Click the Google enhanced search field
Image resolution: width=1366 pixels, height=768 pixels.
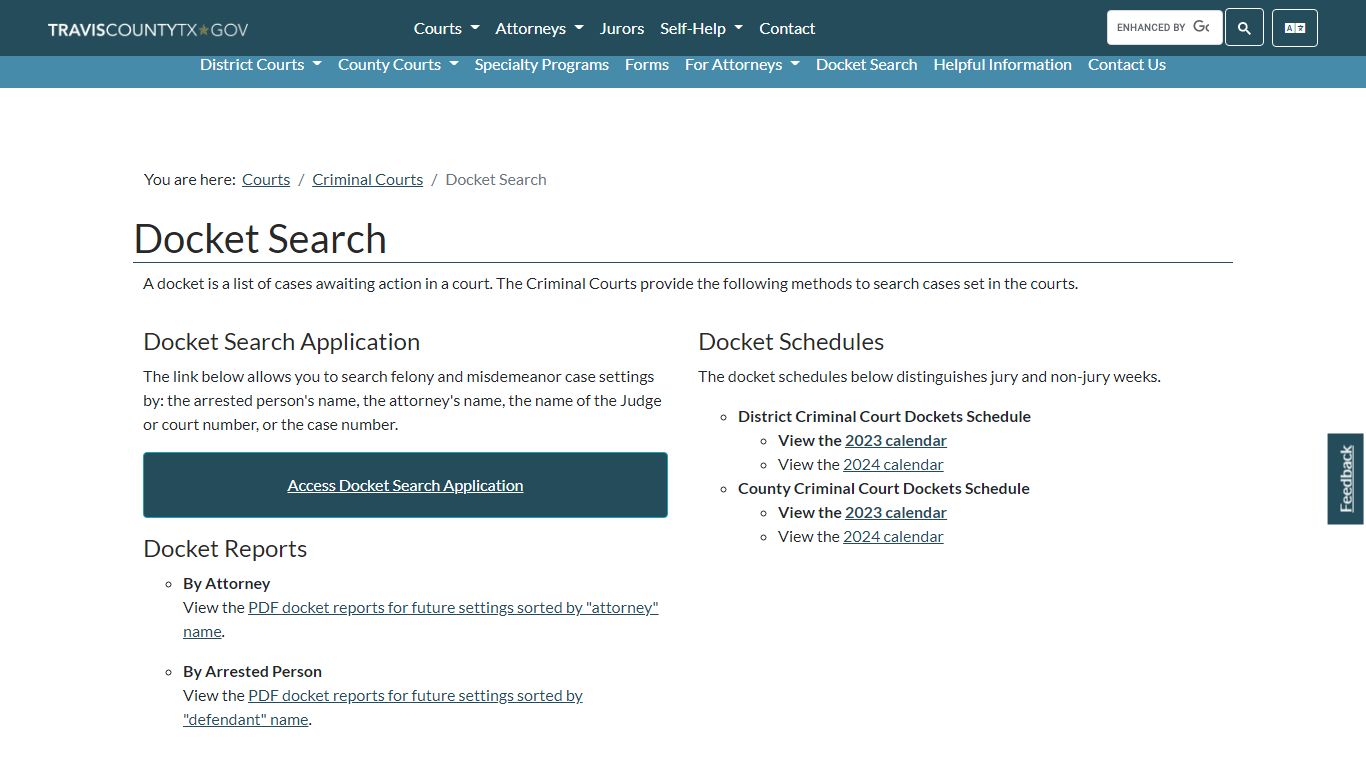coord(1164,27)
